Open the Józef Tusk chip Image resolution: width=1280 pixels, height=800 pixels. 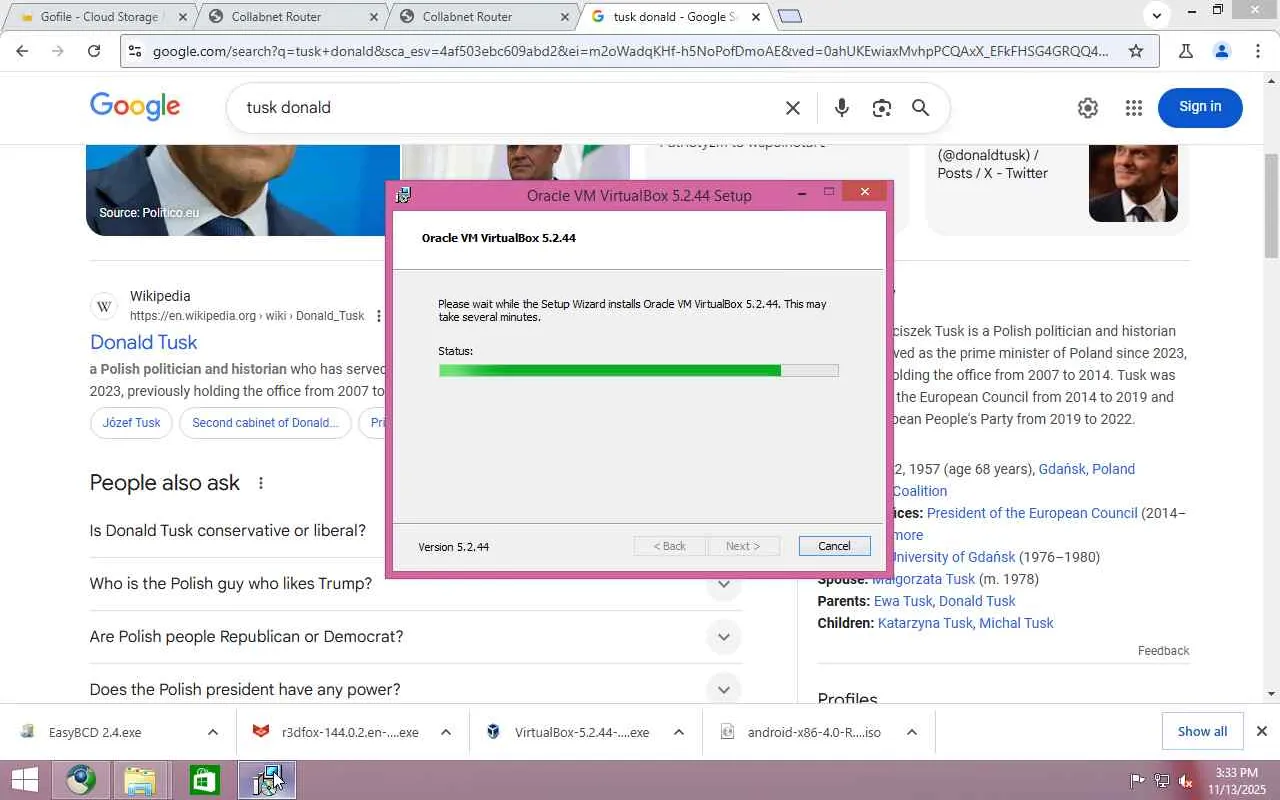click(131, 423)
